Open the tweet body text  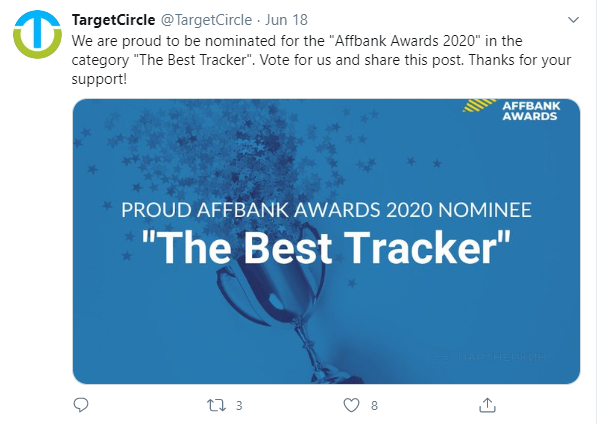[x=321, y=60]
